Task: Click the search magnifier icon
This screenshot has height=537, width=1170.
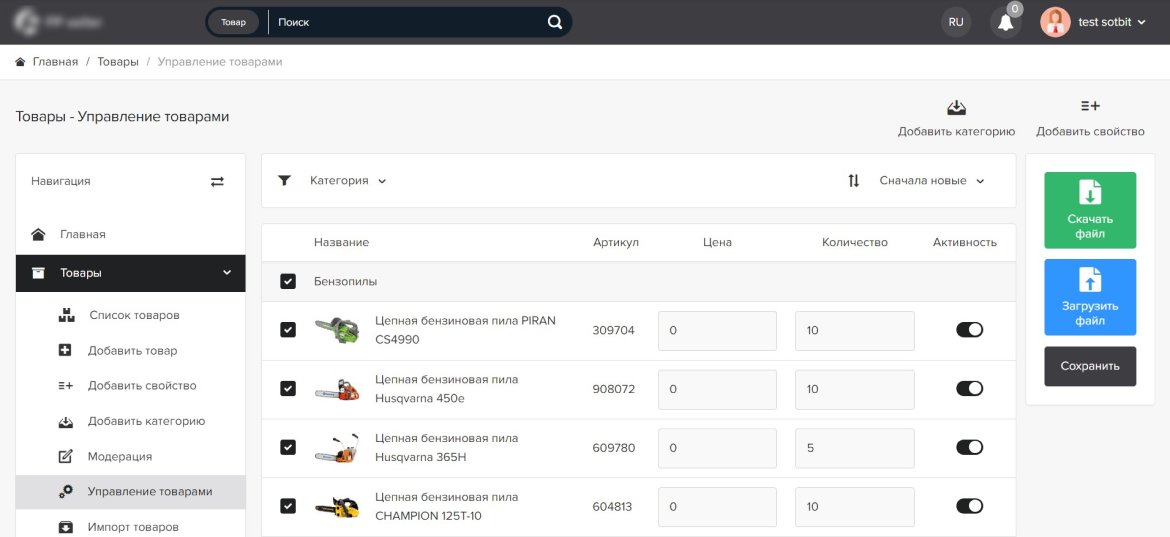Action: point(554,22)
